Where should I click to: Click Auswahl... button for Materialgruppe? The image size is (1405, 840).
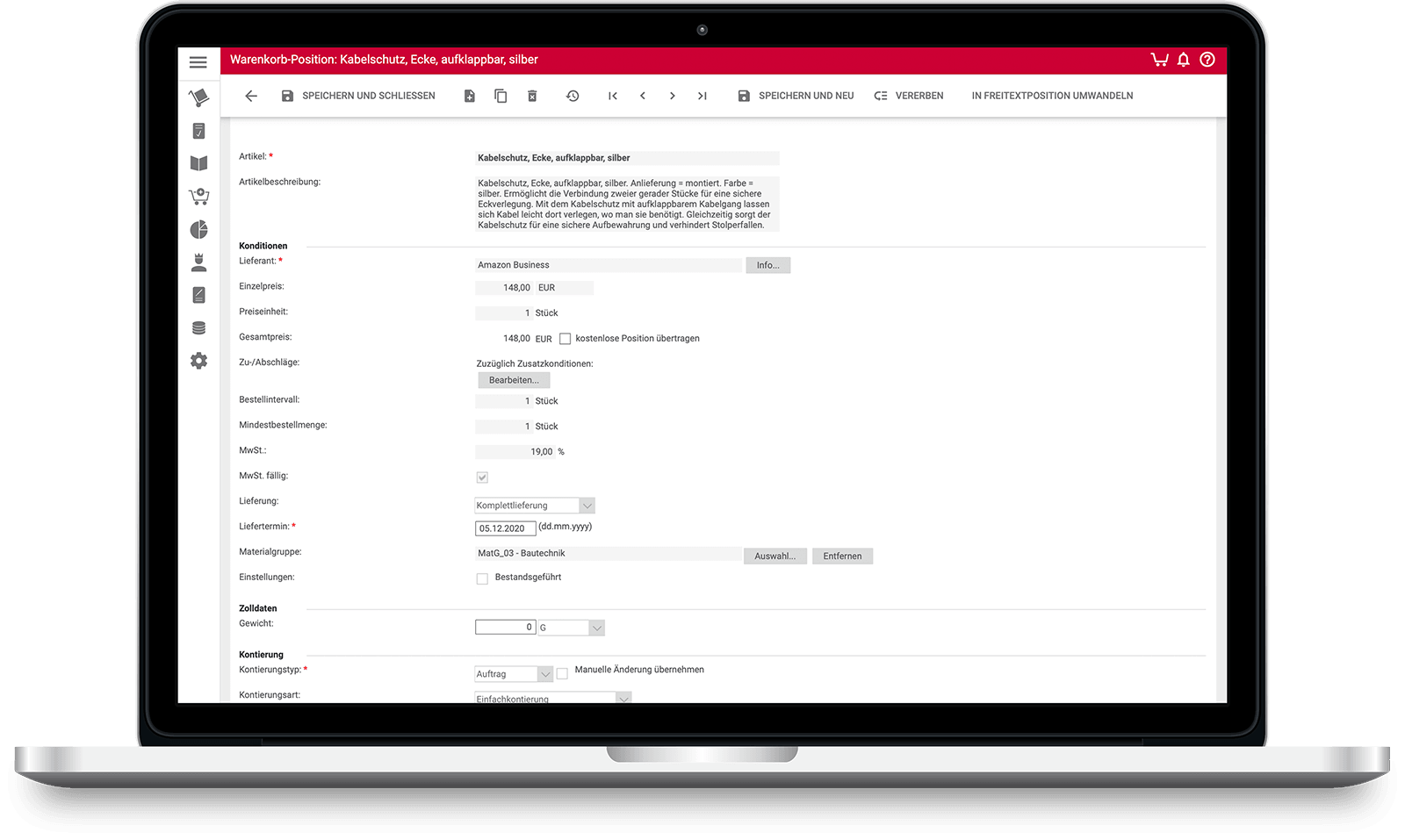click(x=775, y=556)
